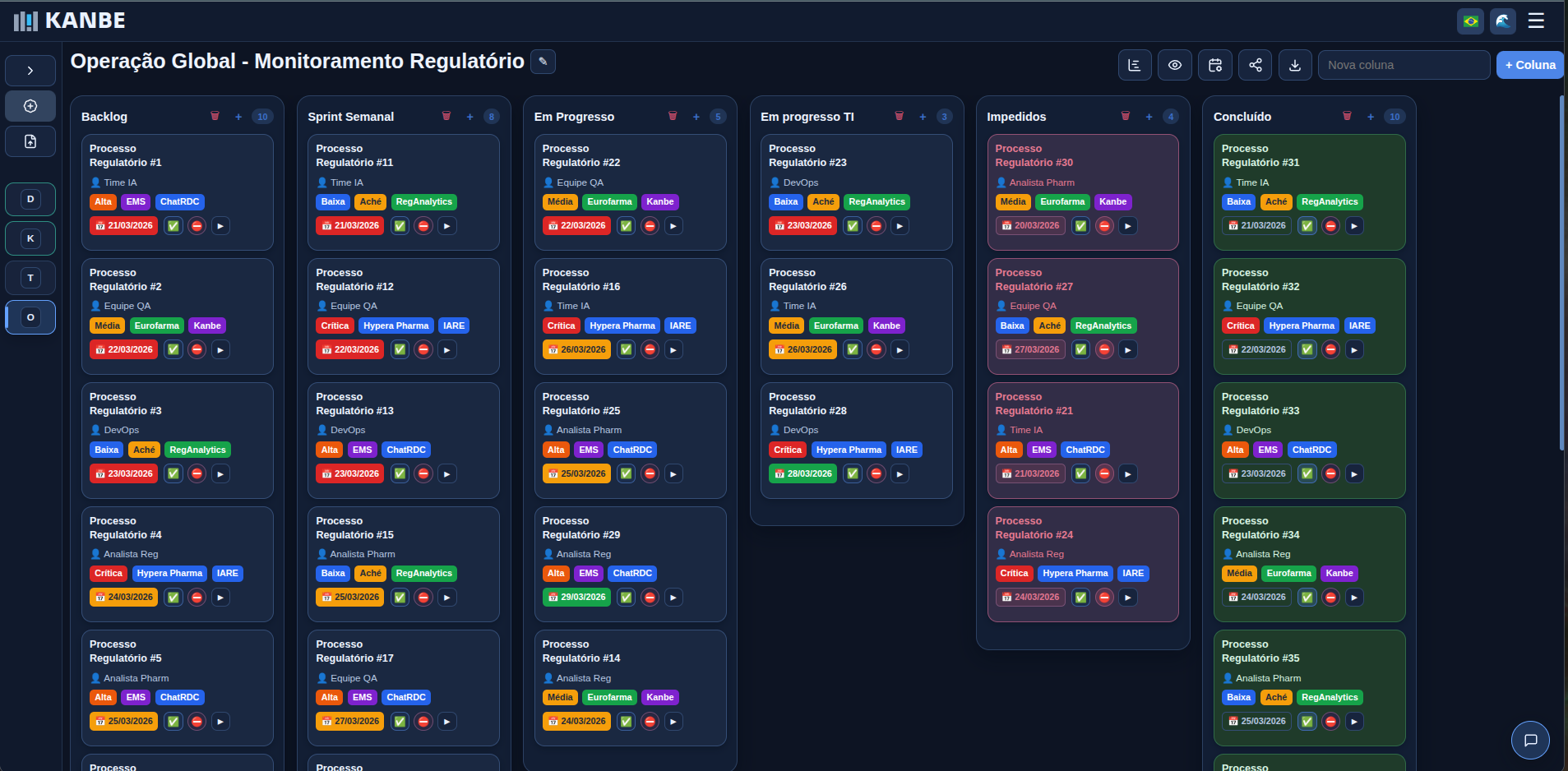Click the + Coluna button
1568x771 pixels.
click(1529, 65)
